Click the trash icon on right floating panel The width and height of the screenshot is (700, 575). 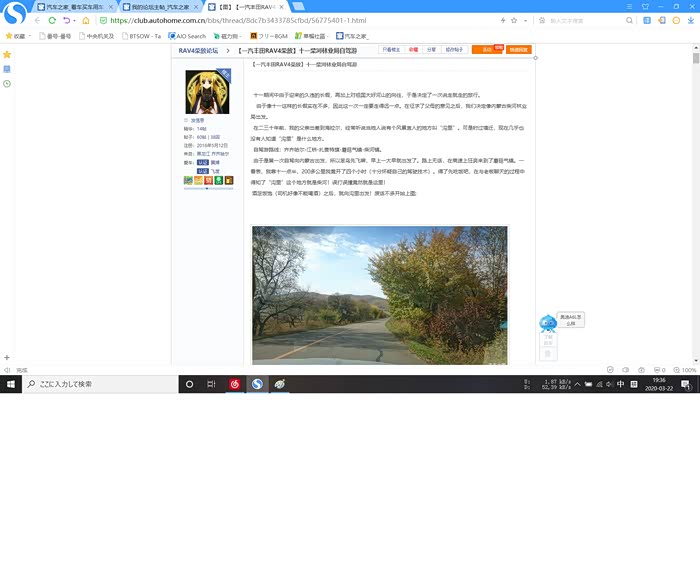point(547,353)
